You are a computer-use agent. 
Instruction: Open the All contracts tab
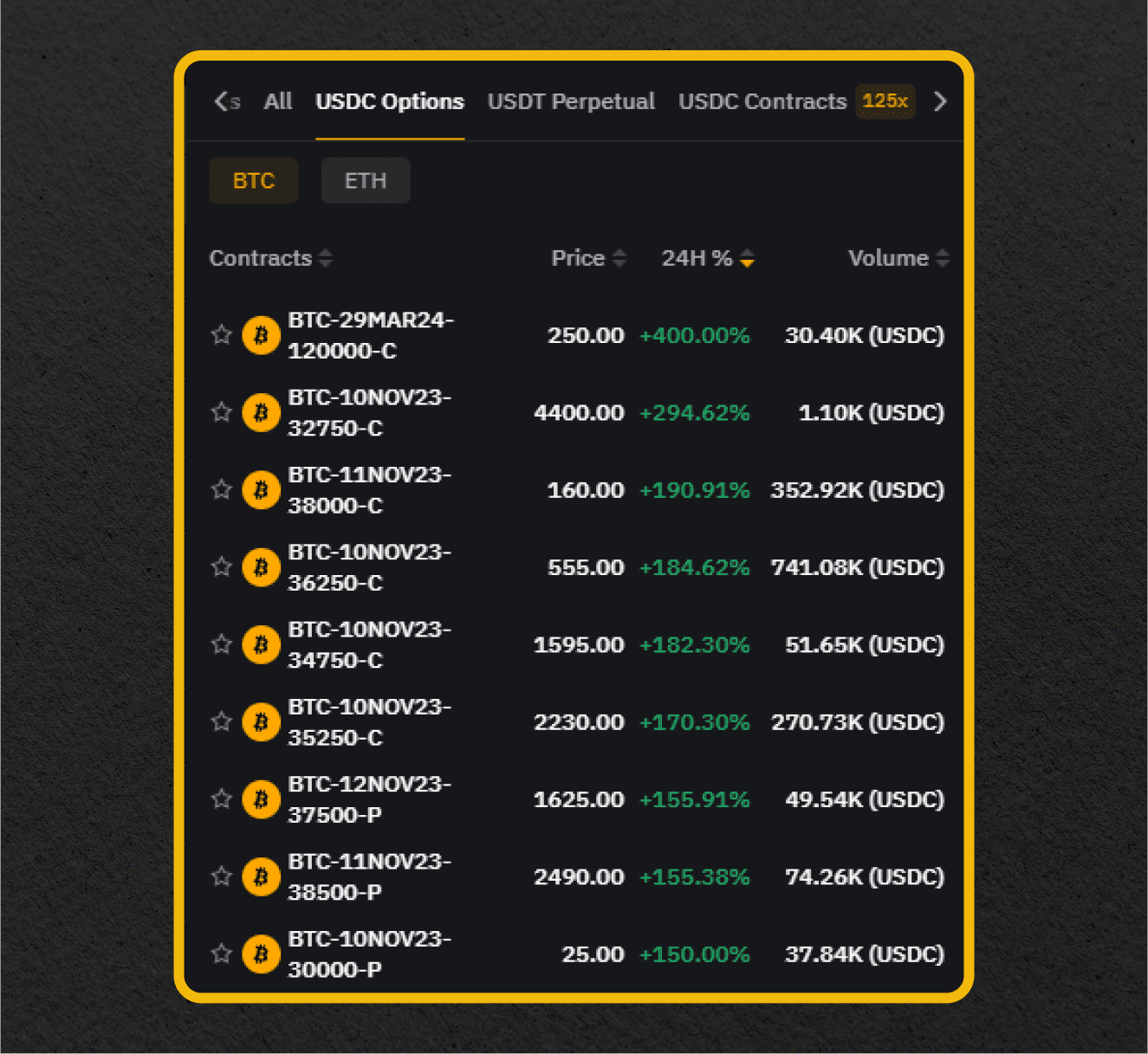(x=277, y=101)
